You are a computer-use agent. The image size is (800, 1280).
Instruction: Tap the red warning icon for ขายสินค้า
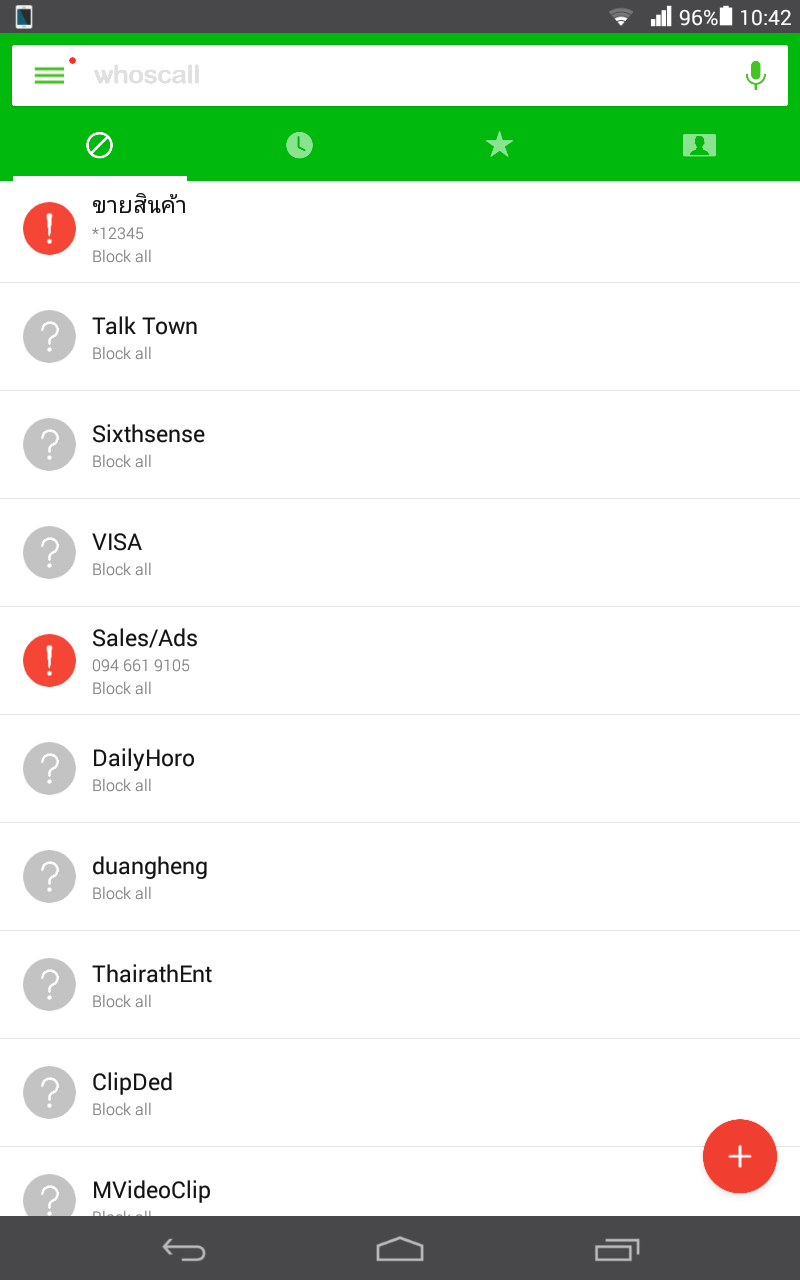49,228
